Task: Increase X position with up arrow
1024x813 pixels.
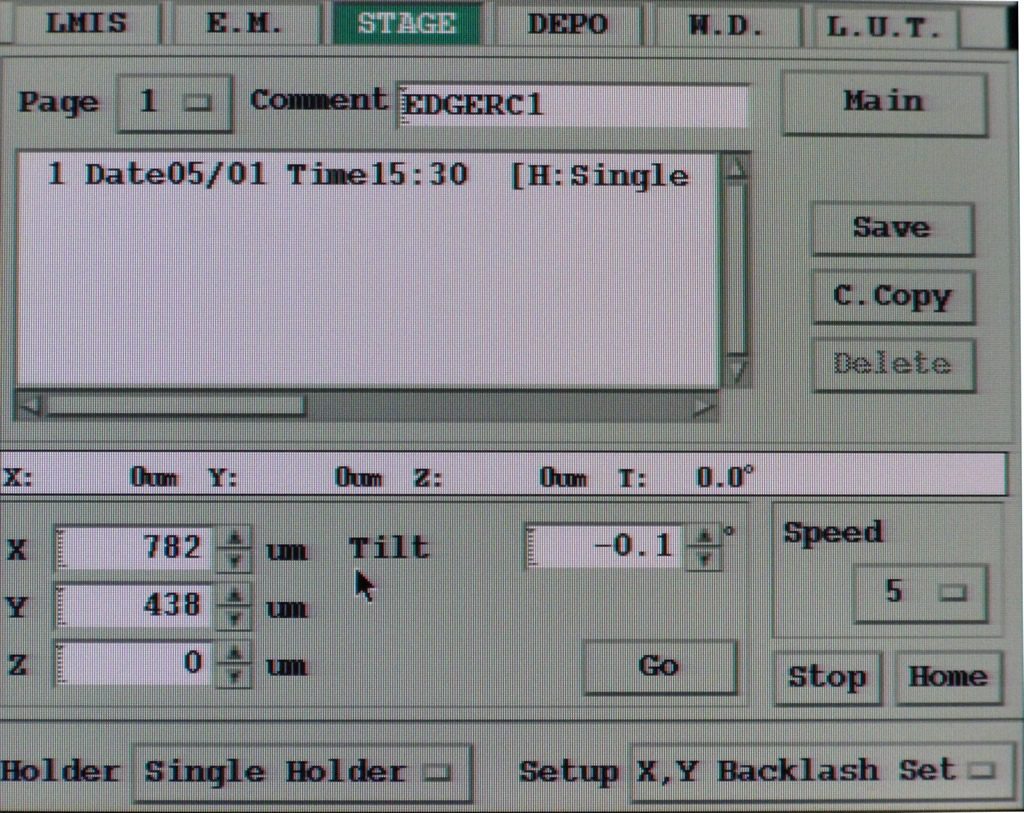Action: [x=235, y=538]
